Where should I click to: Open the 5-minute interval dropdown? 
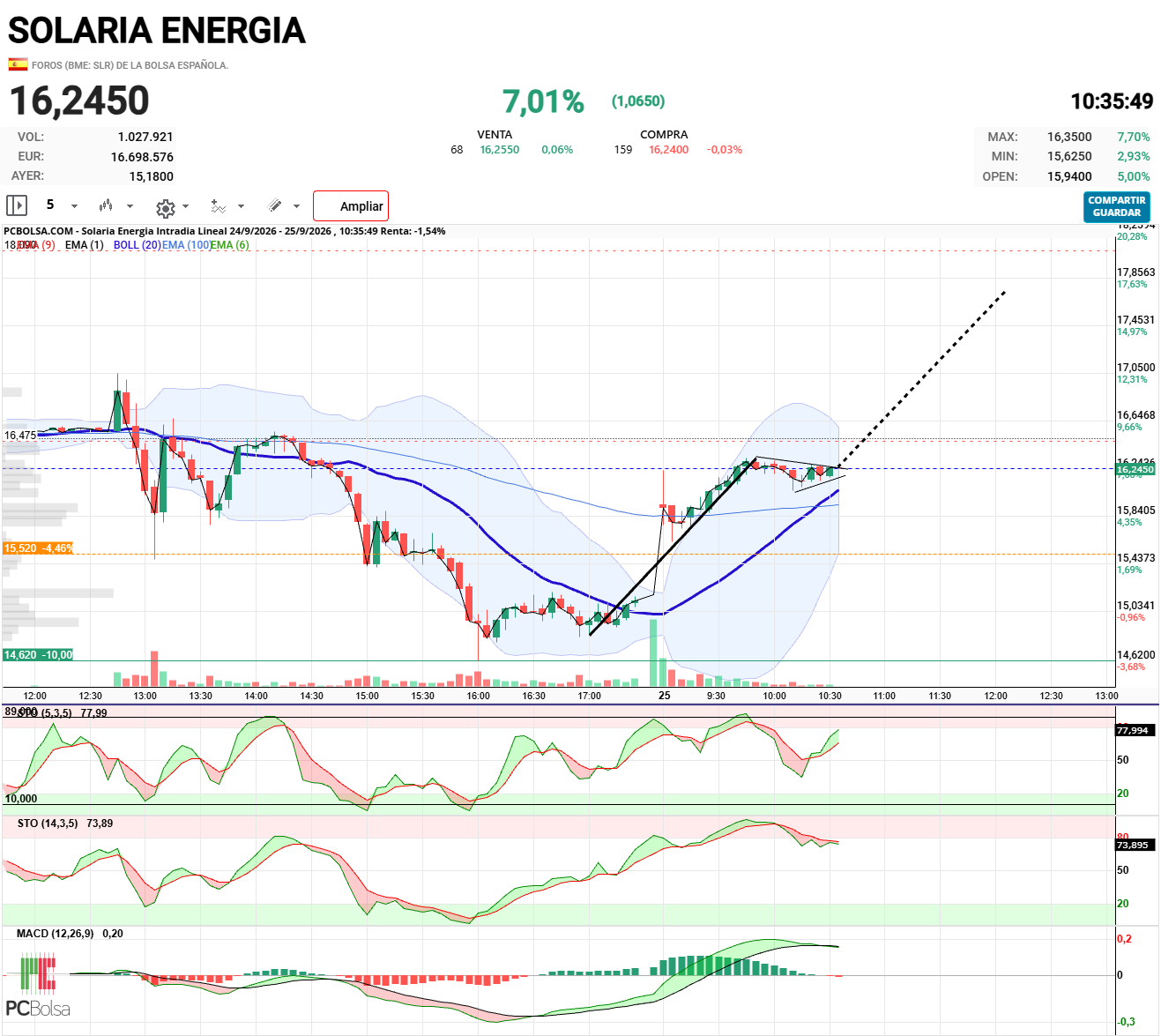62,205
